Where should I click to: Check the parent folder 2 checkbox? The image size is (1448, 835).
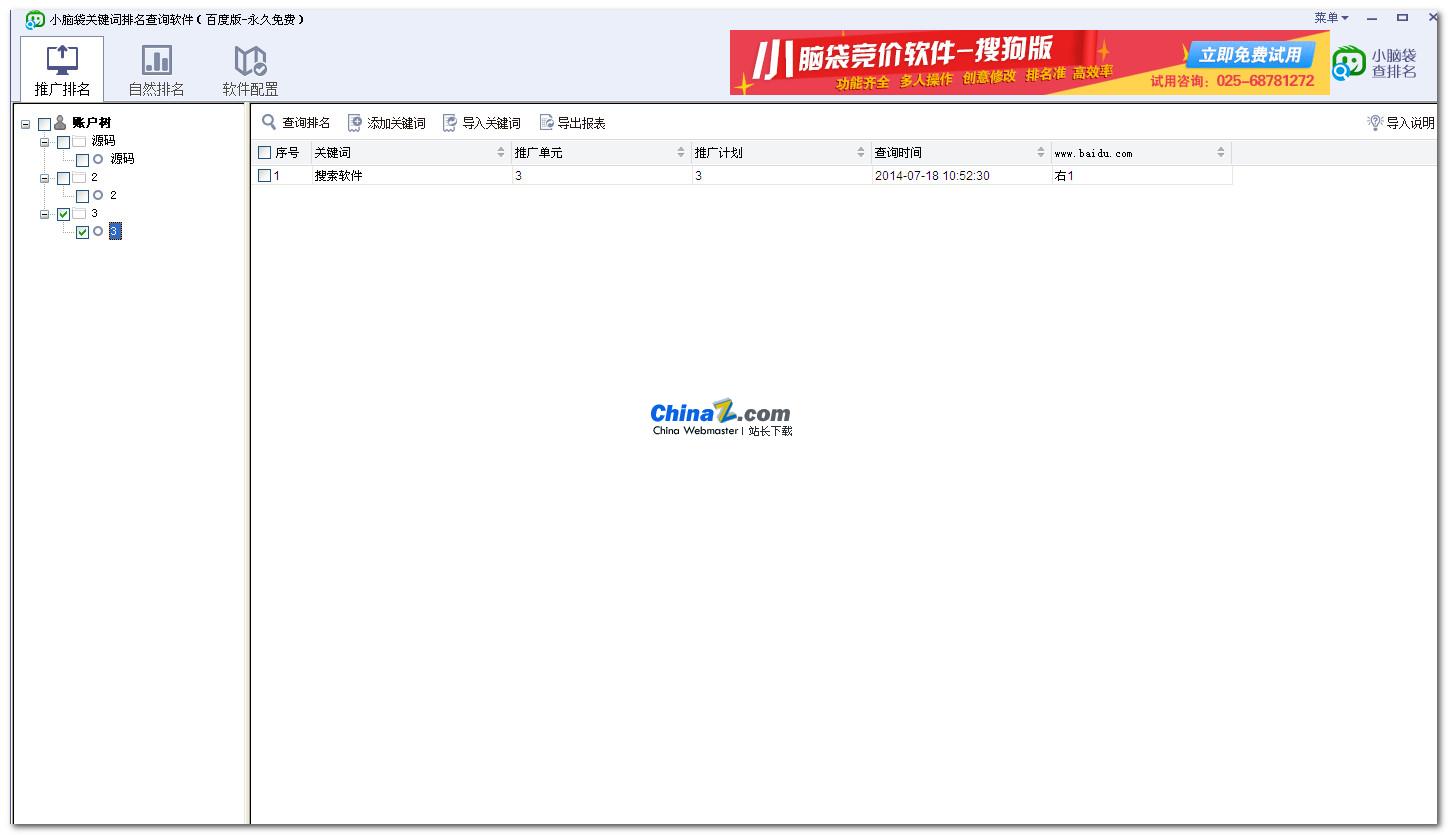point(63,178)
